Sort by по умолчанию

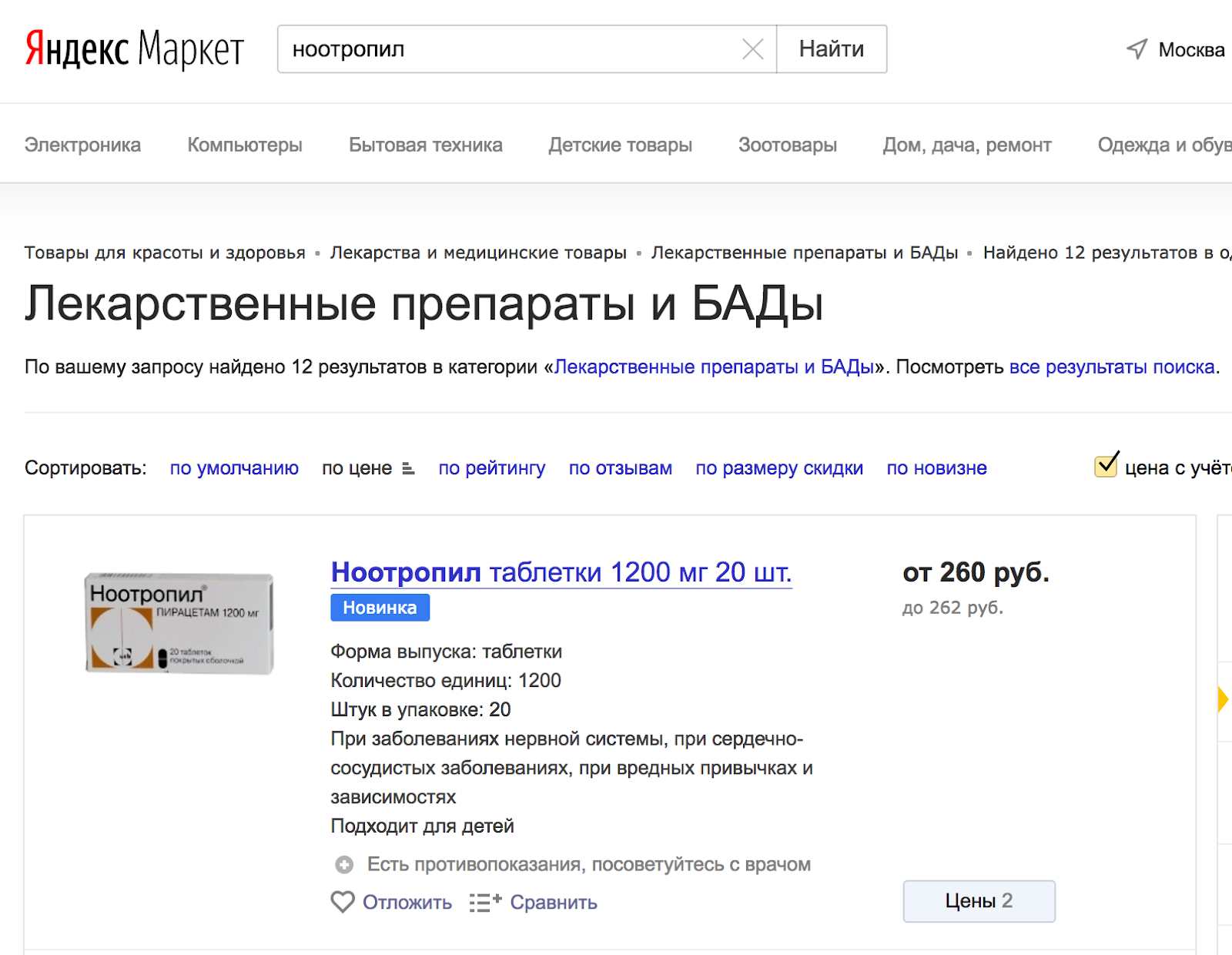point(234,468)
